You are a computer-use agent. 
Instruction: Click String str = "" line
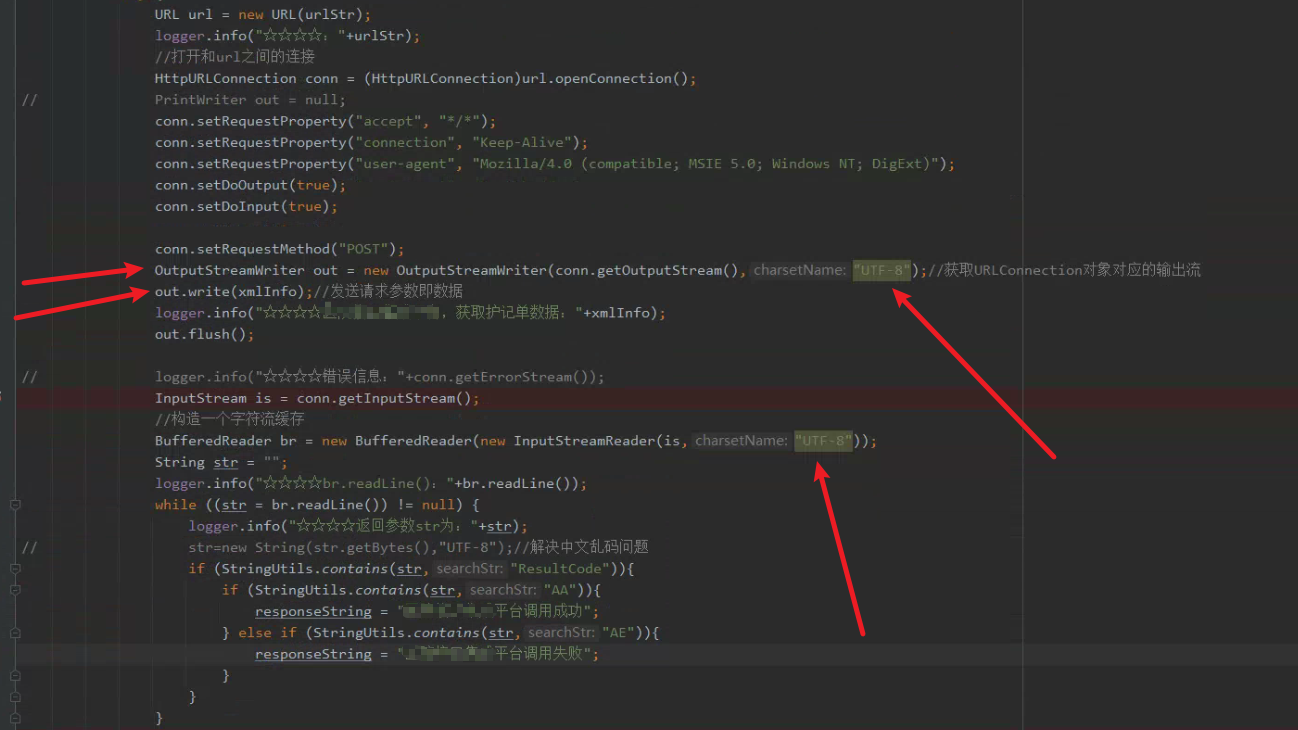[x=221, y=462]
